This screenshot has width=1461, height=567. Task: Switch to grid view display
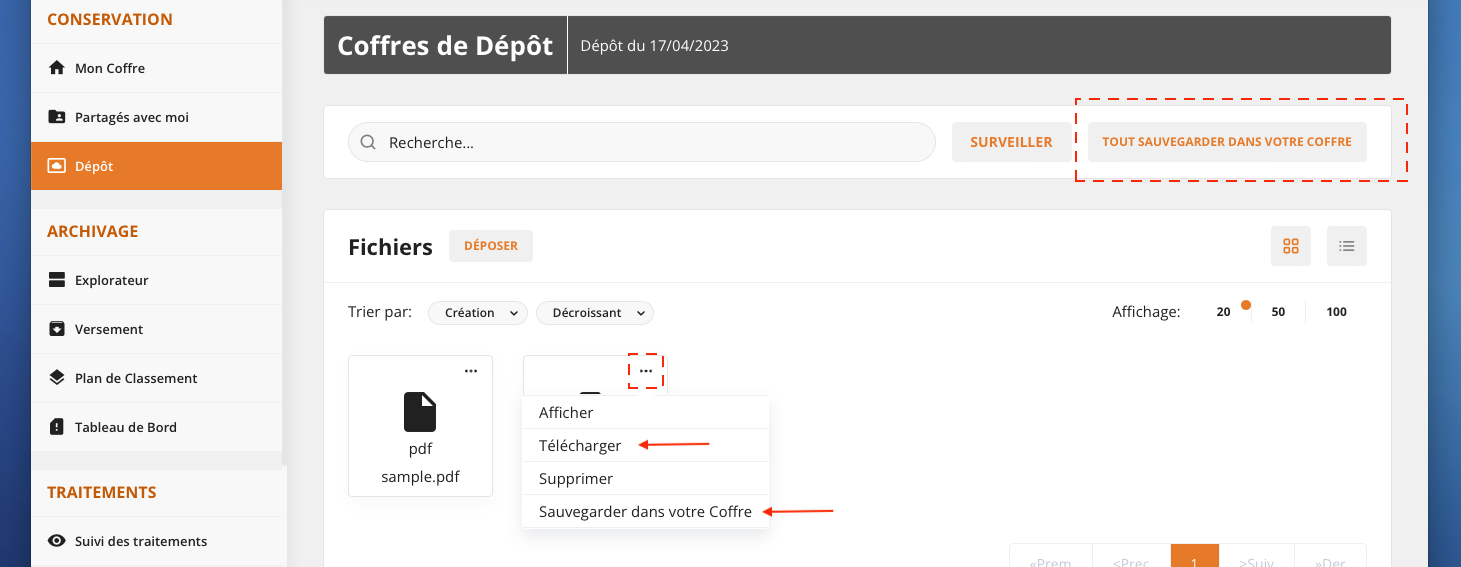(1290, 246)
